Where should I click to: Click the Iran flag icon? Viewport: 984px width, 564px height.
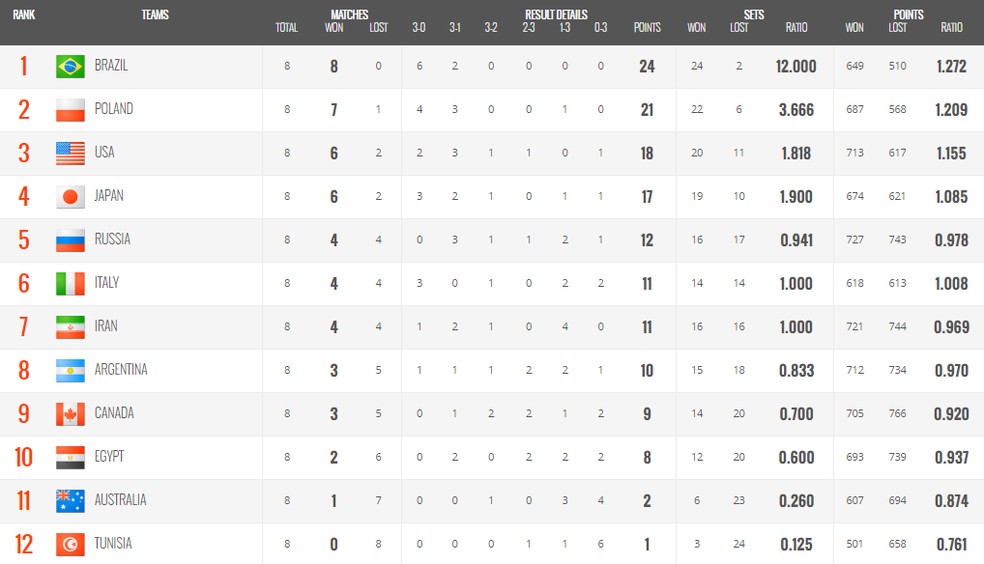[x=70, y=327]
